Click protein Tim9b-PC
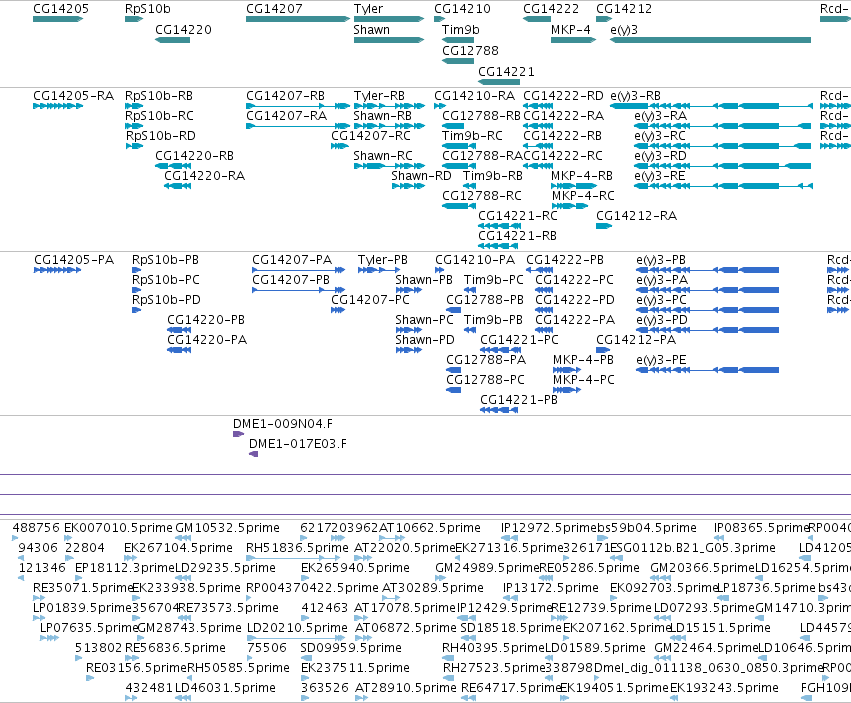 pyautogui.click(x=494, y=280)
